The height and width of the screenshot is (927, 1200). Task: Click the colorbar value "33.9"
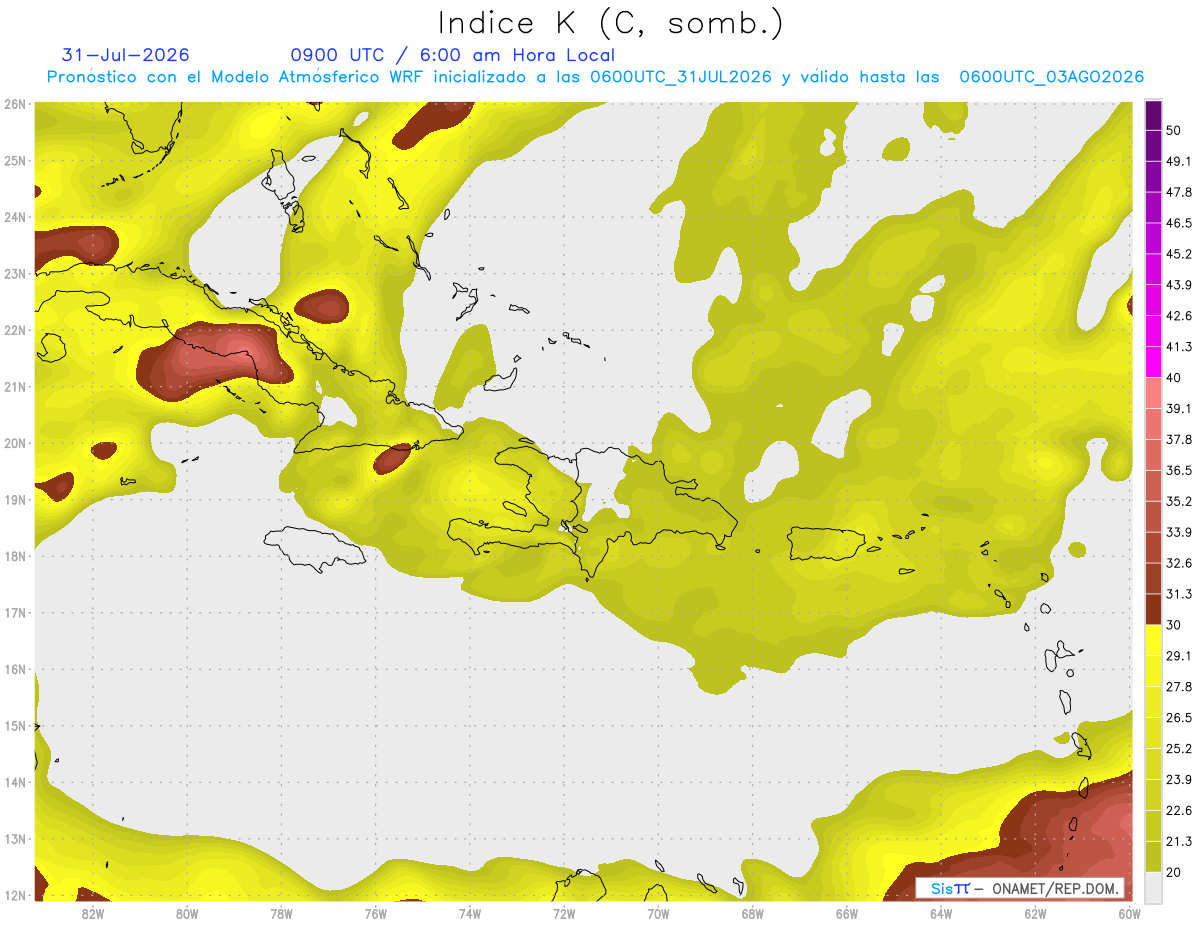point(1179,532)
